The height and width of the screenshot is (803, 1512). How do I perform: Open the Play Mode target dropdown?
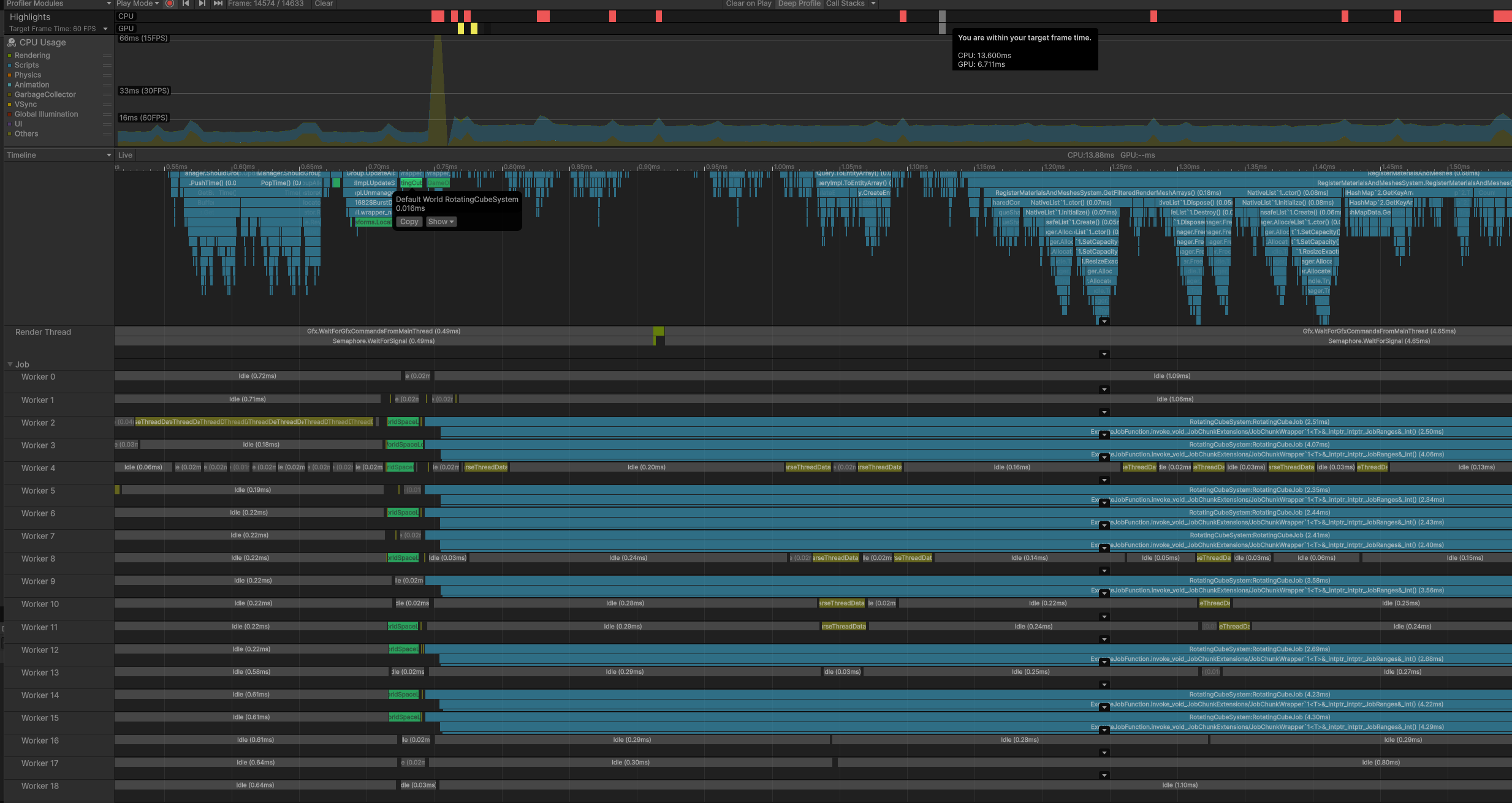(138, 4)
